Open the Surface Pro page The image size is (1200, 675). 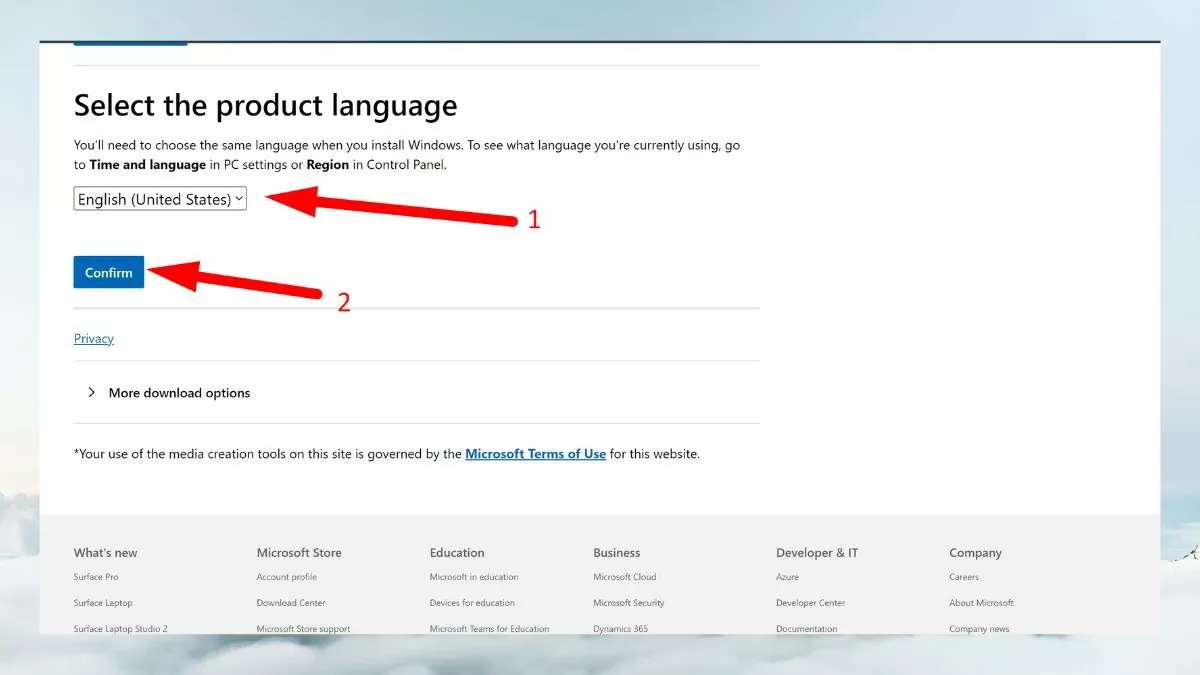tap(96, 576)
